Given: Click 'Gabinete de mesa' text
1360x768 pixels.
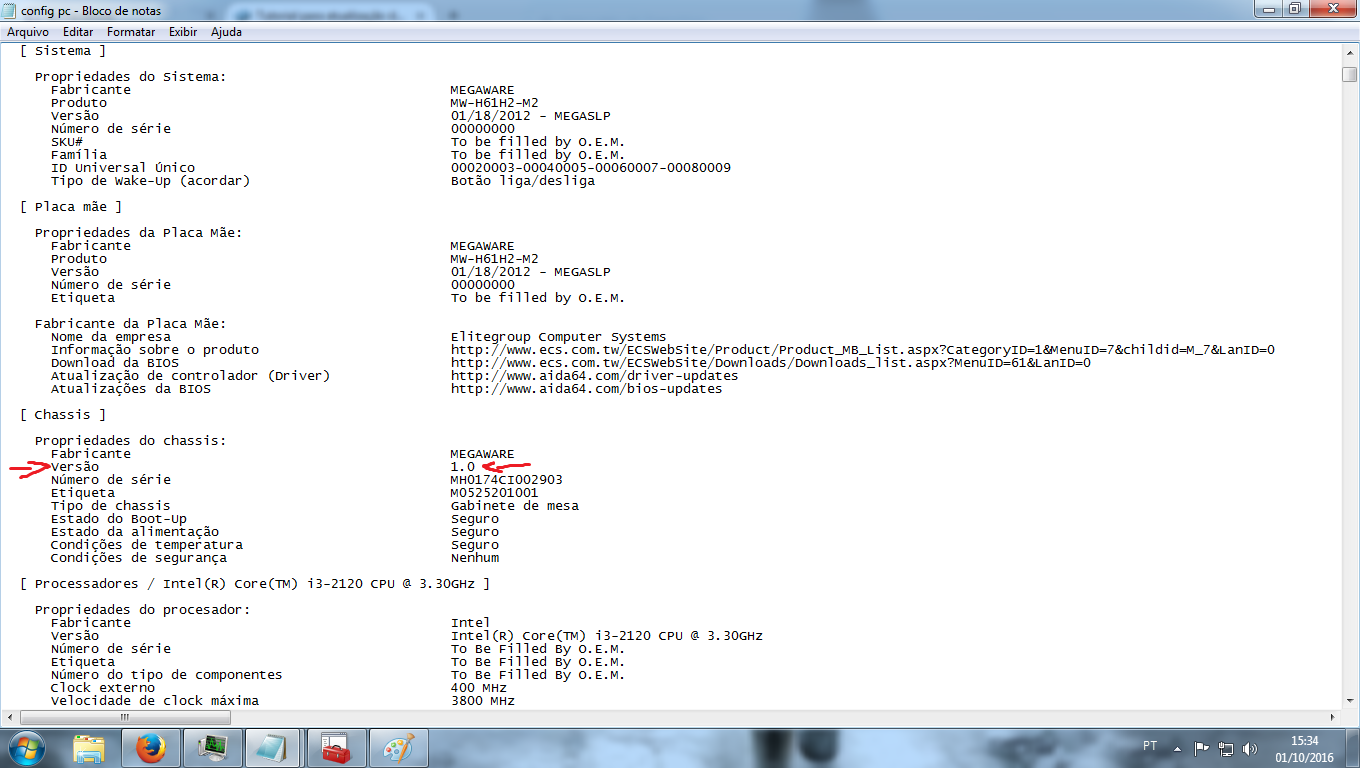Looking at the screenshot, I should coord(514,506).
